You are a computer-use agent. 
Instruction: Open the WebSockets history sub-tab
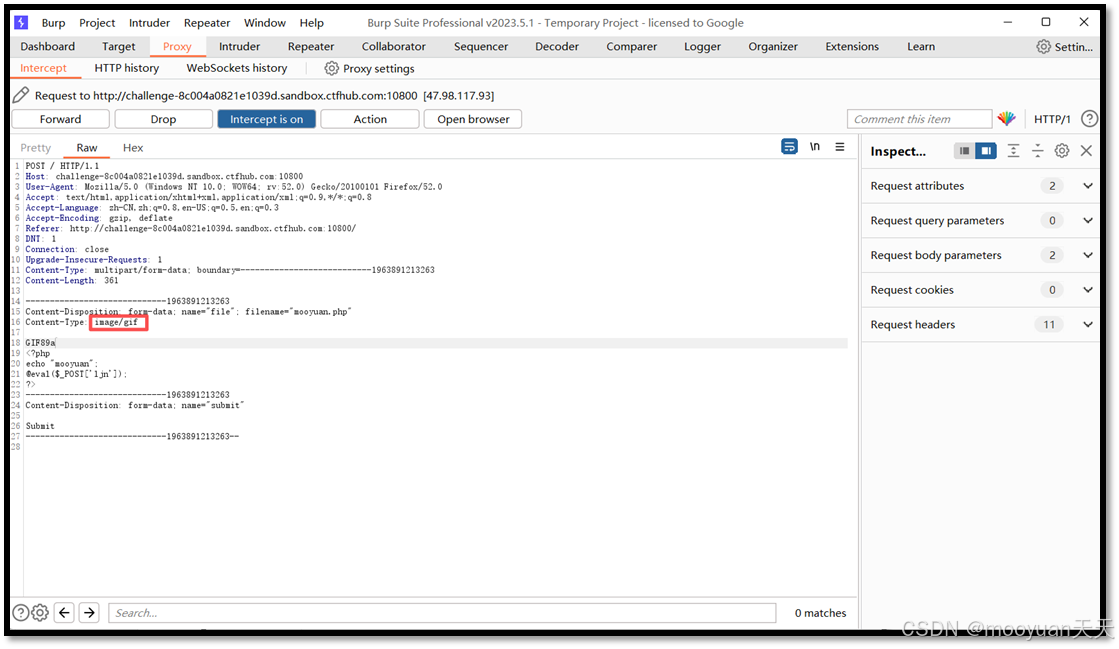pos(237,69)
